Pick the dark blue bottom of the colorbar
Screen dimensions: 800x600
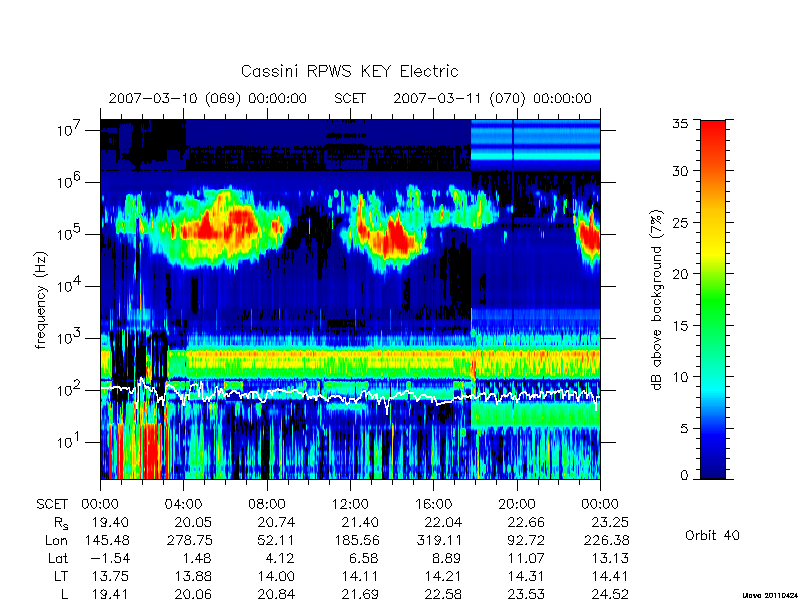click(x=713, y=467)
